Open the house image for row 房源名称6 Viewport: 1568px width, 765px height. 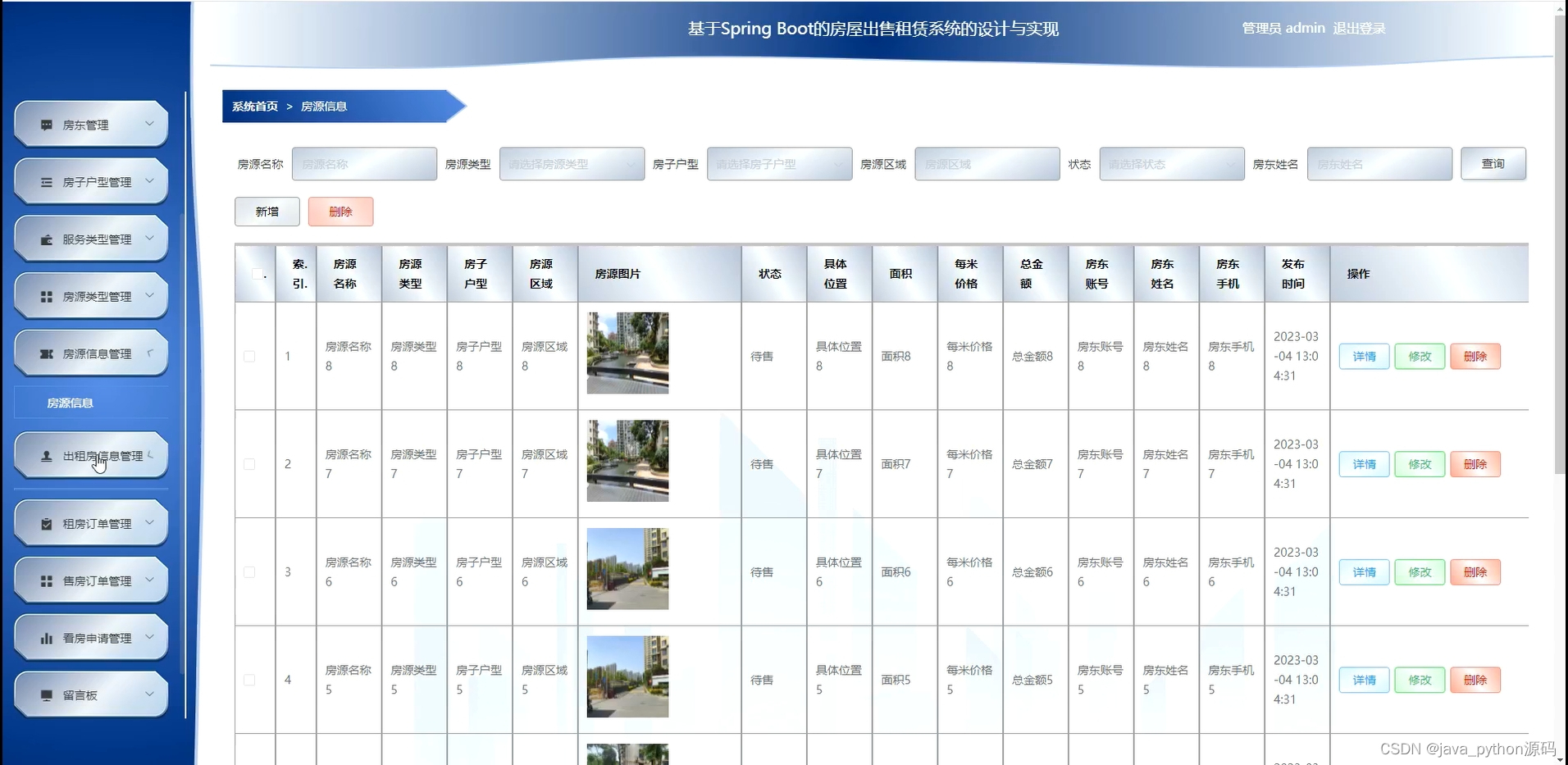627,569
